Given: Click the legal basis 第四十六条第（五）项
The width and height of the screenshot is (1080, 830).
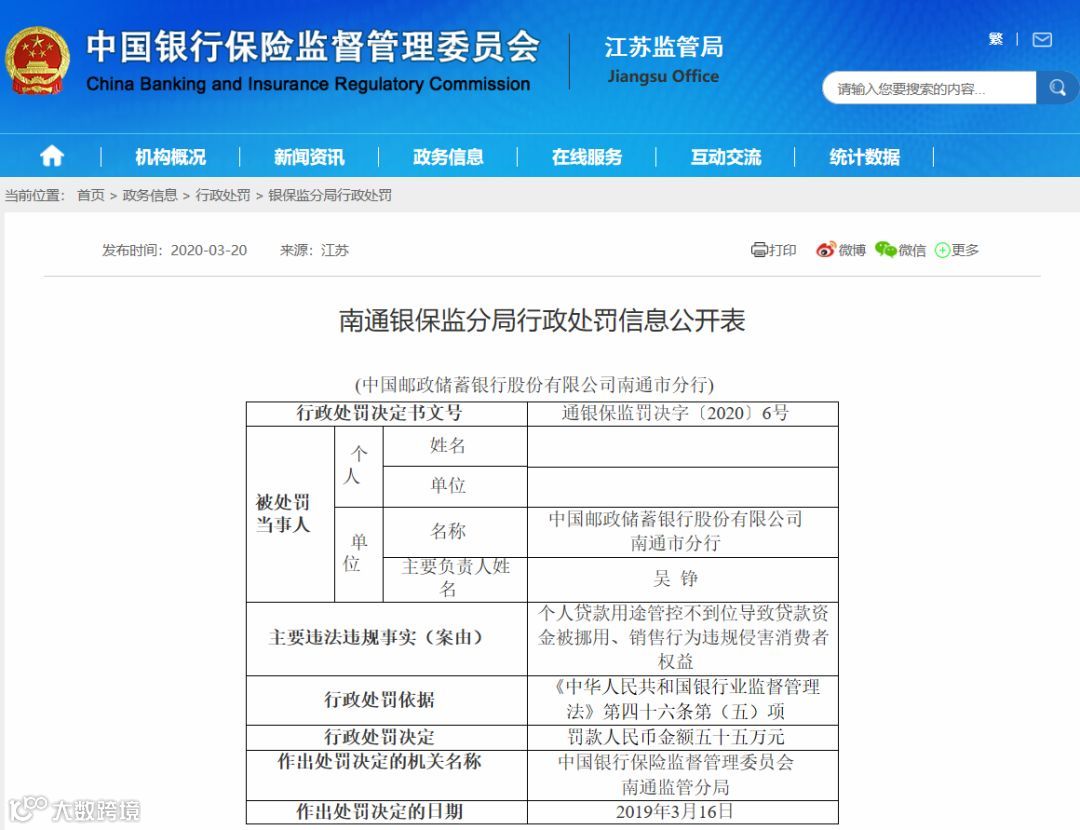Looking at the screenshot, I should pos(694,712).
